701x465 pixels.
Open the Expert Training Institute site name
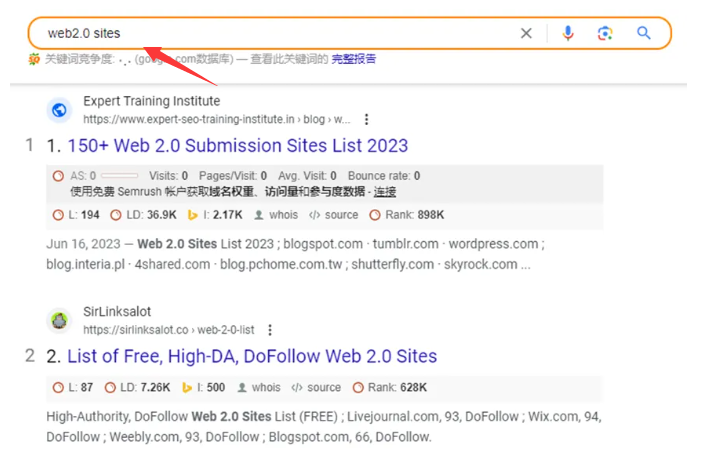152,101
